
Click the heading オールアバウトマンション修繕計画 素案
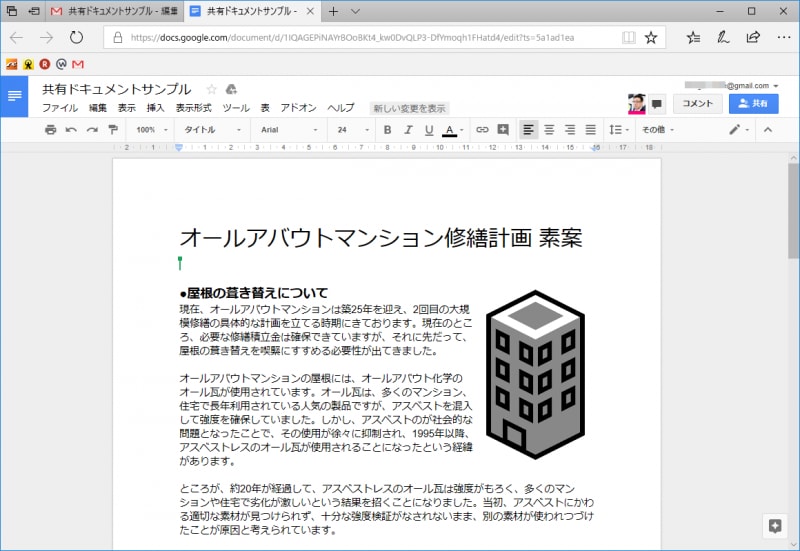coord(381,238)
